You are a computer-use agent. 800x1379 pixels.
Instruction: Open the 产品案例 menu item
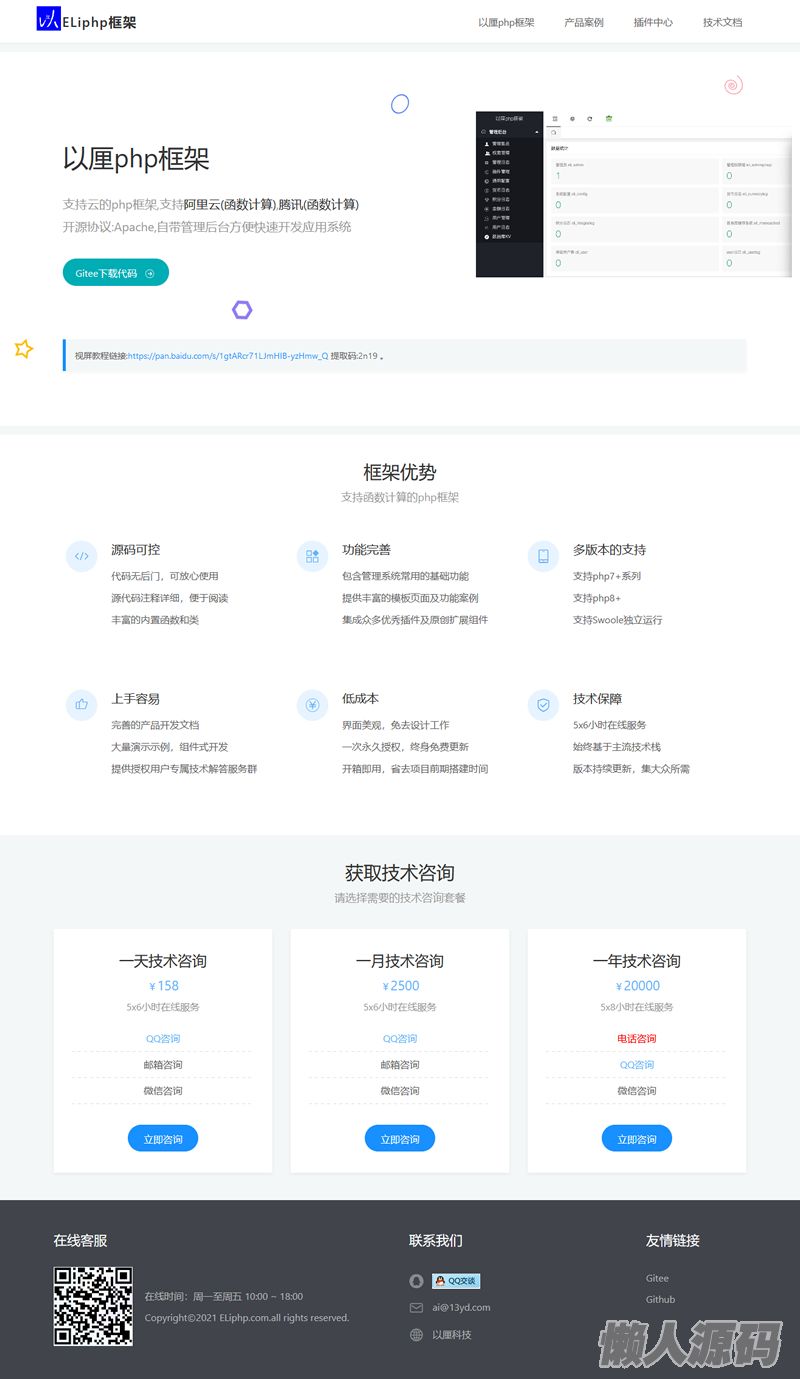click(x=584, y=22)
